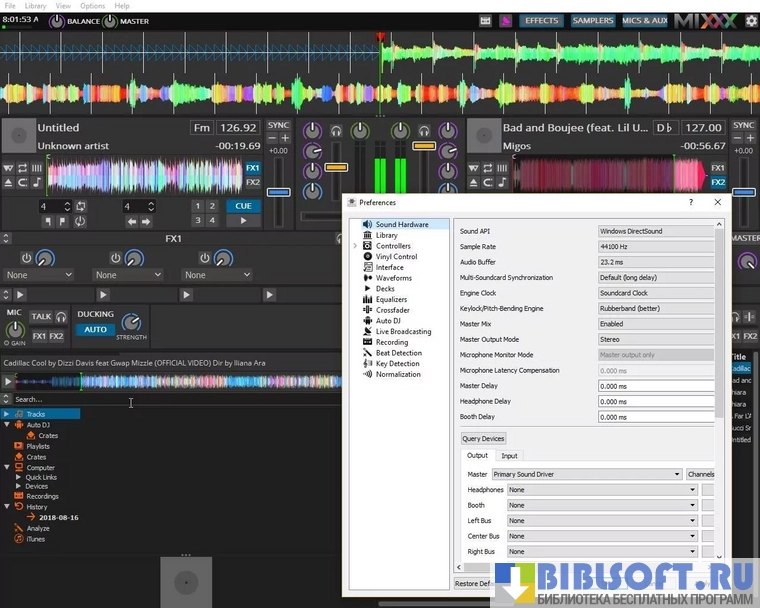Open the Master output device dropdown
Viewport: 760px width, 608px height.
(586, 474)
